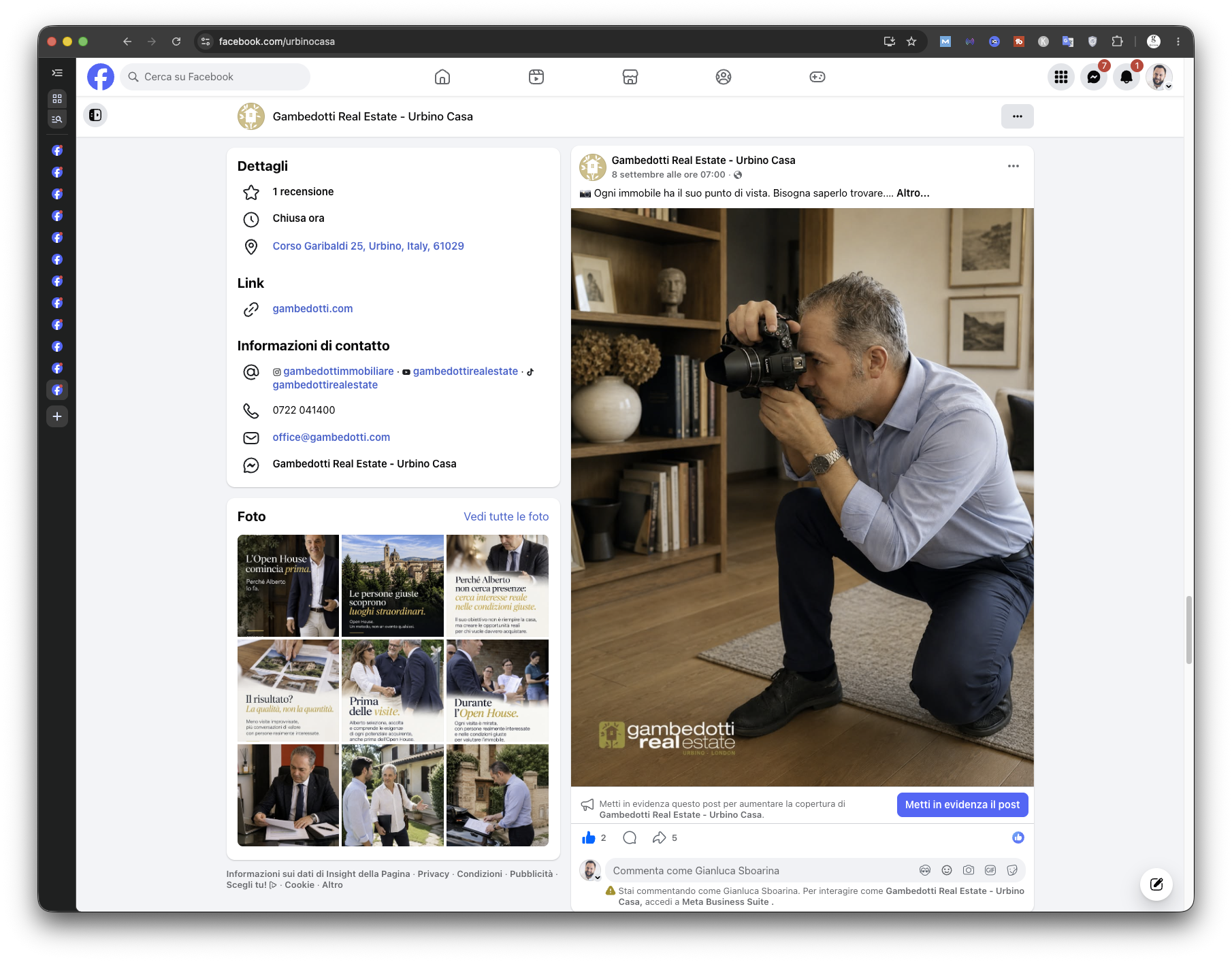Screen dimensions: 1232x962
Task: Open the L'Open House comincia prima photo
Action: (x=288, y=586)
